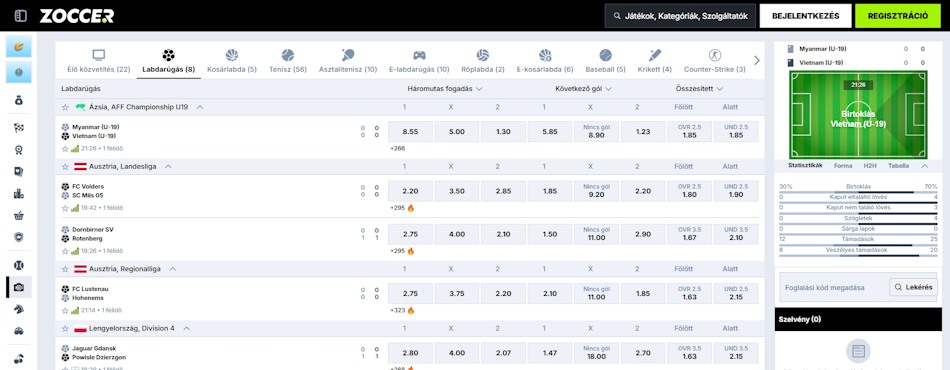This screenshot has height=370, width=950.
Task: Open the Összesített market dropdown
Action: [699, 88]
